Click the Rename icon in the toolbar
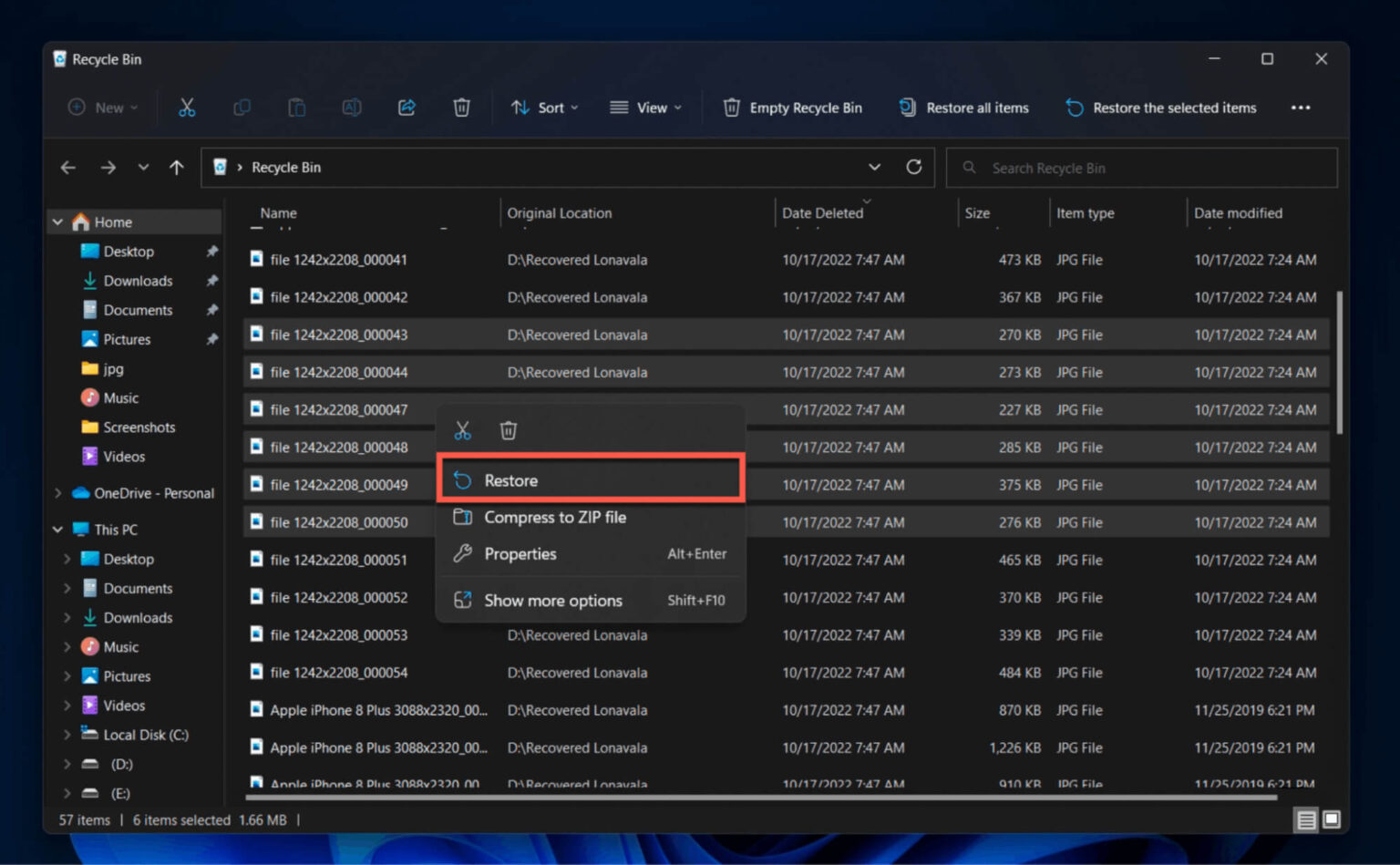 click(351, 107)
